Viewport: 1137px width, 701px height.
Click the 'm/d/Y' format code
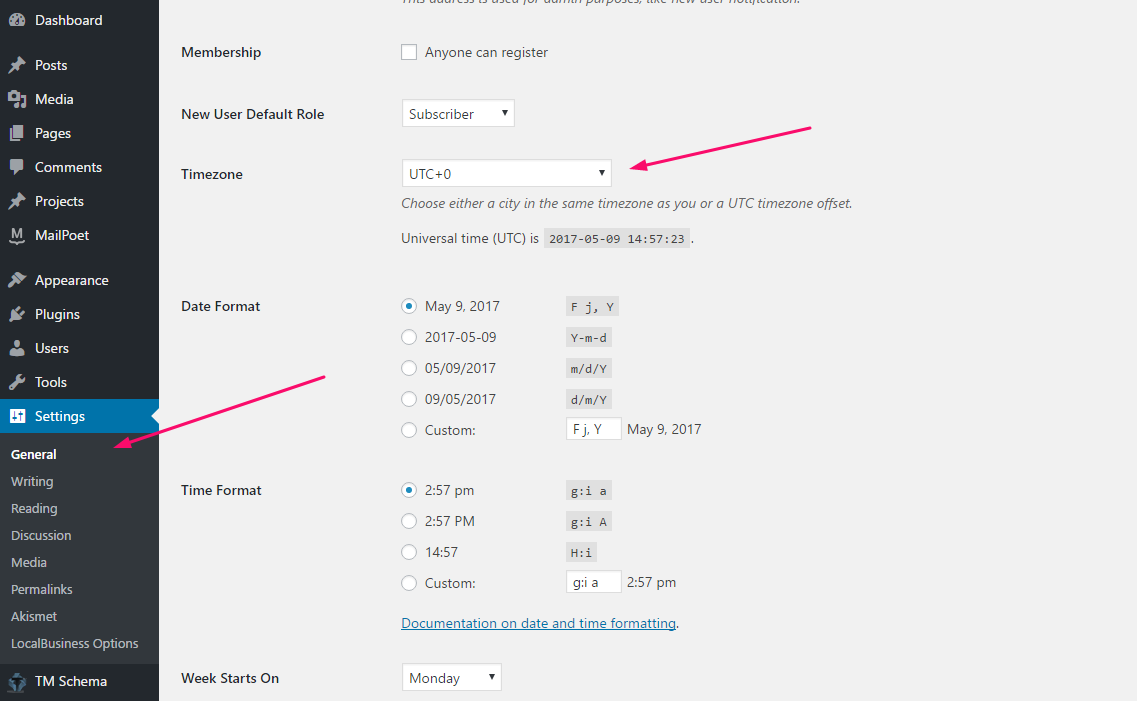click(x=589, y=369)
